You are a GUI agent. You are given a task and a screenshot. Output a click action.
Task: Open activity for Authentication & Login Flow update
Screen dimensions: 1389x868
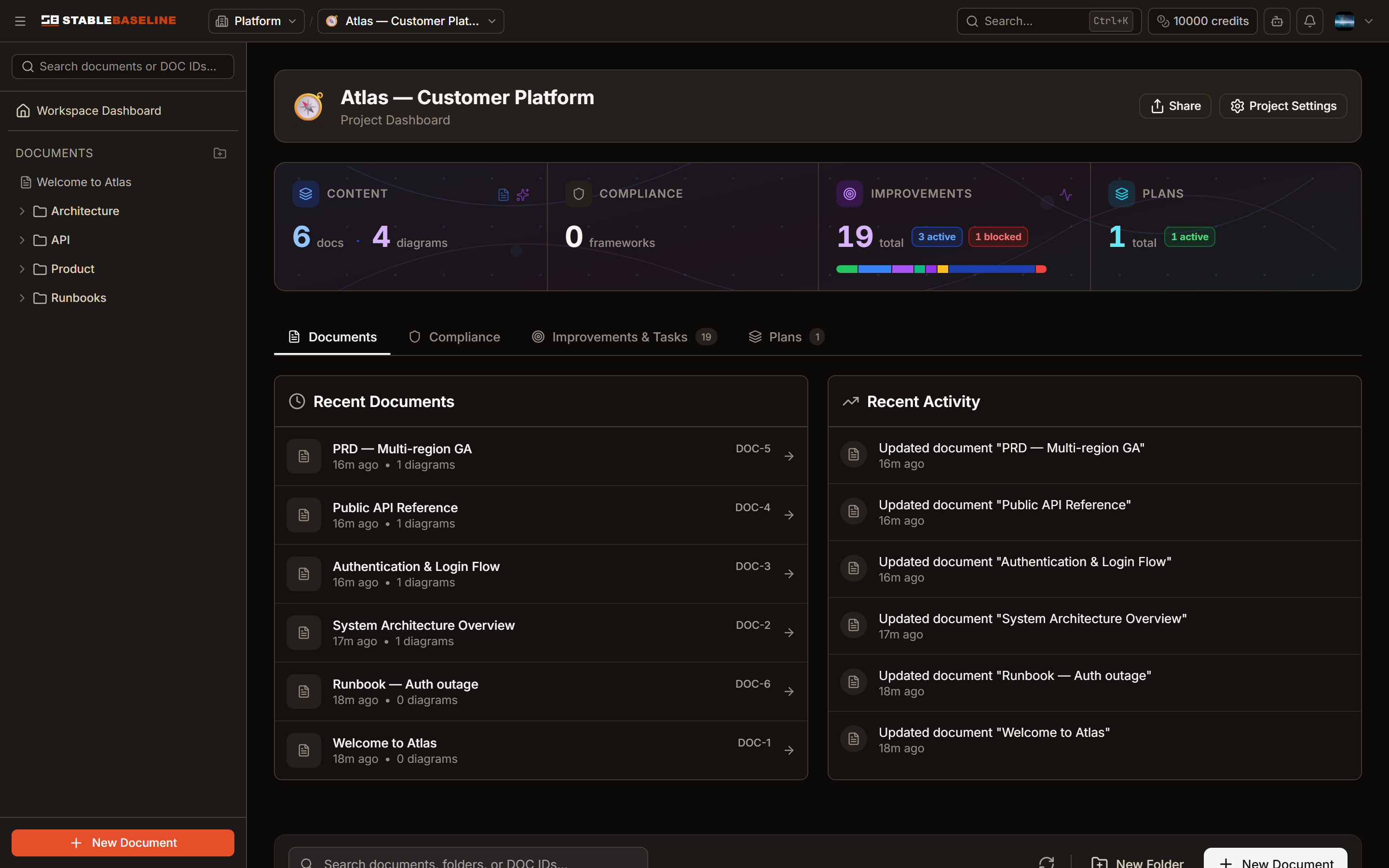[x=1094, y=570]
